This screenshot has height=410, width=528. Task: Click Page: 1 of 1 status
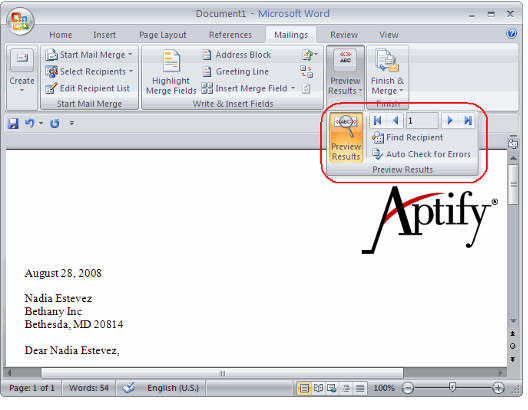pyautogui.click(x=32, y=388)
